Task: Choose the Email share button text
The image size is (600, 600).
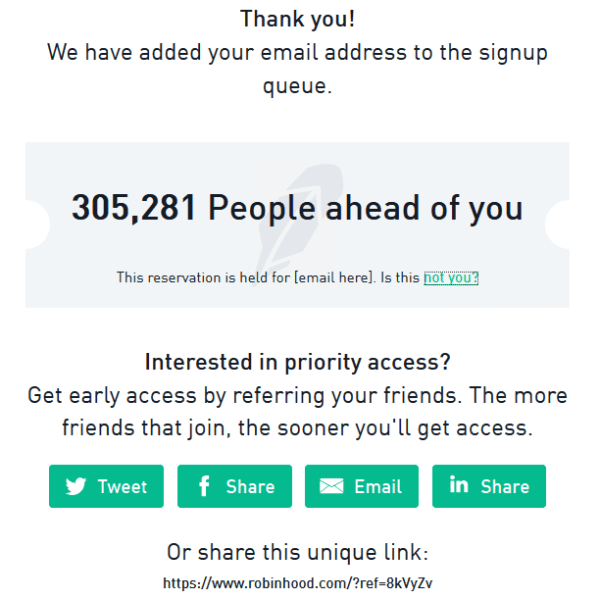Action: (x=378, y=486)
